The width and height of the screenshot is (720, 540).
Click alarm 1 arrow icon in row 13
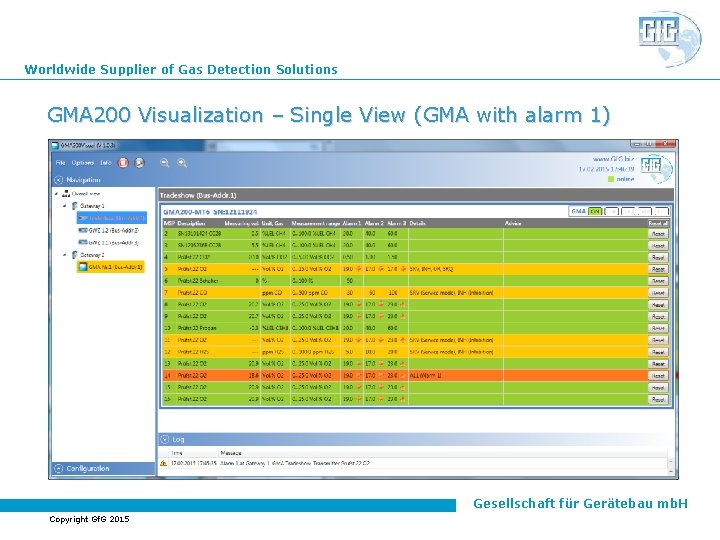click(359, 364)
